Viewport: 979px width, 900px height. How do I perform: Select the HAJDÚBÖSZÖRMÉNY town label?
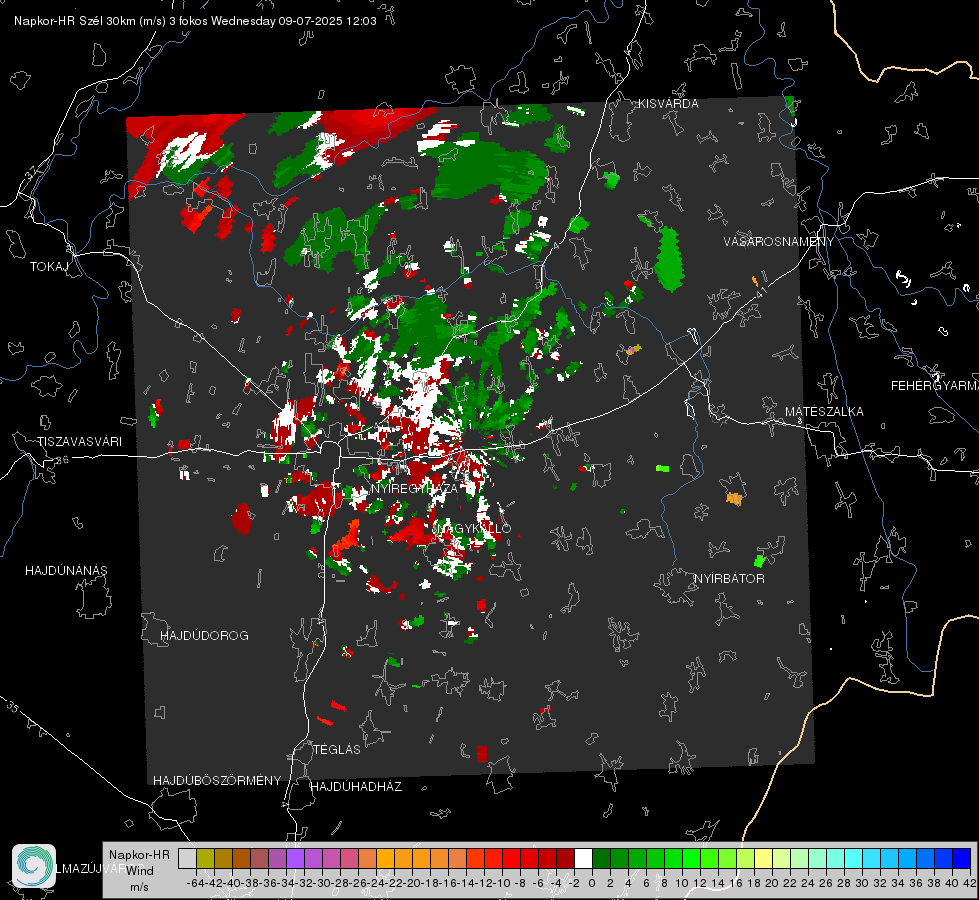click(x=217, y=781)
